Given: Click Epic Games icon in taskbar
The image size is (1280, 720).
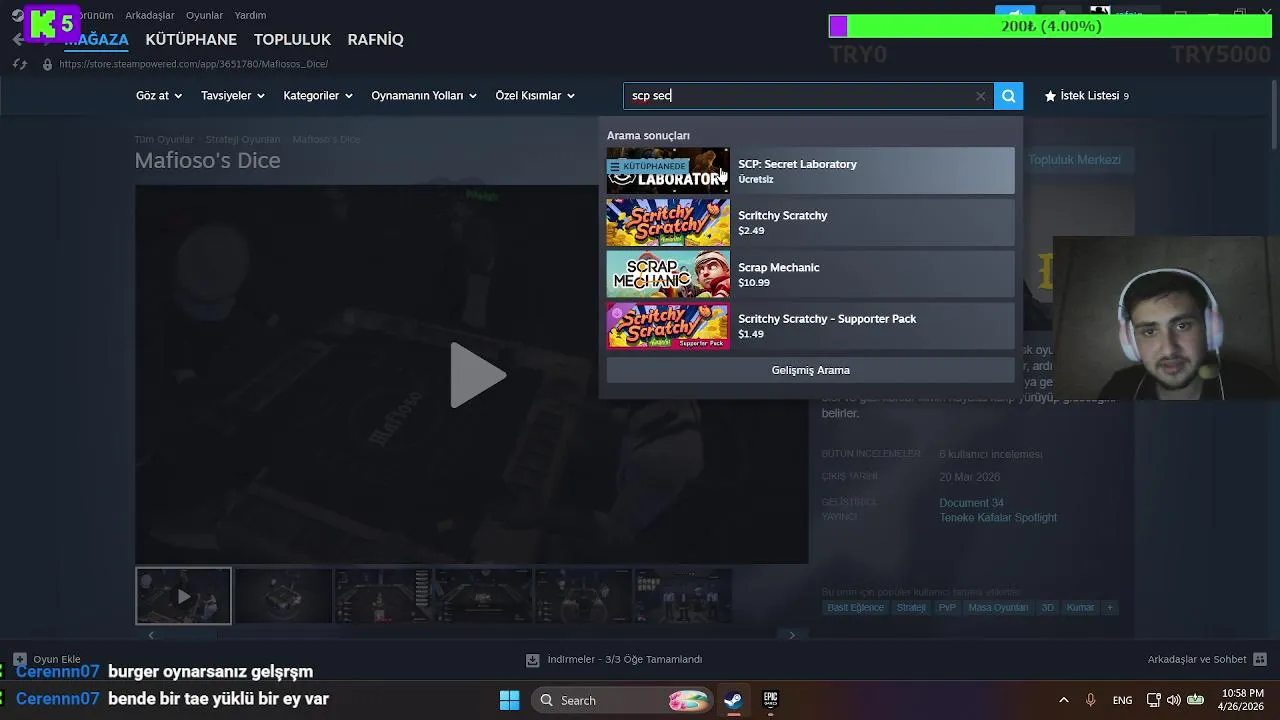Looking at the screenshot, I should pyautogui.click(x=770, y=700).
